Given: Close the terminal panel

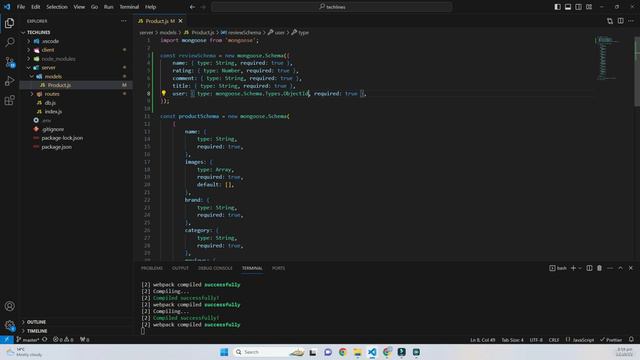Looking at the screenshot, I should click(x=631, y=268).
